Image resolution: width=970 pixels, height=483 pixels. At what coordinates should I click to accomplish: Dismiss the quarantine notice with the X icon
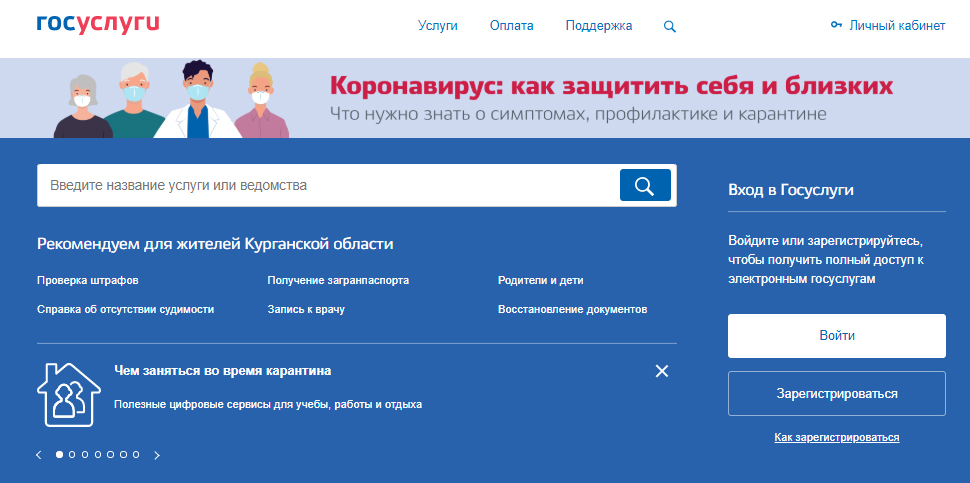pos(662,371)
